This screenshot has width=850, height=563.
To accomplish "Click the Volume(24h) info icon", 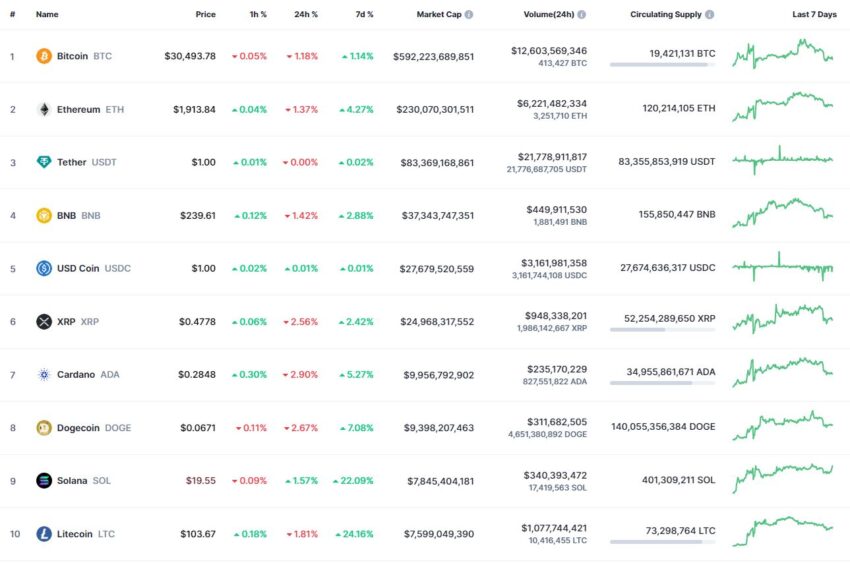I will tap(582, 15).
